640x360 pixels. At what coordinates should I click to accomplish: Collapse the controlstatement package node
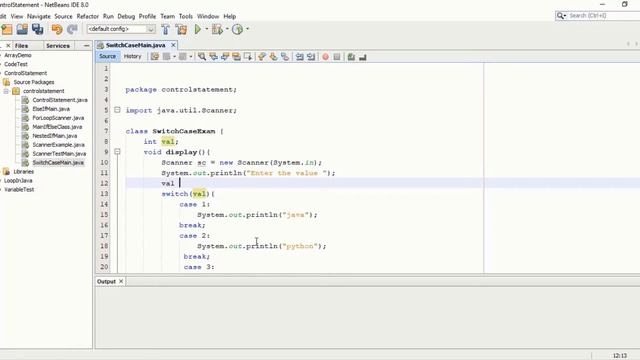point(6,91)
